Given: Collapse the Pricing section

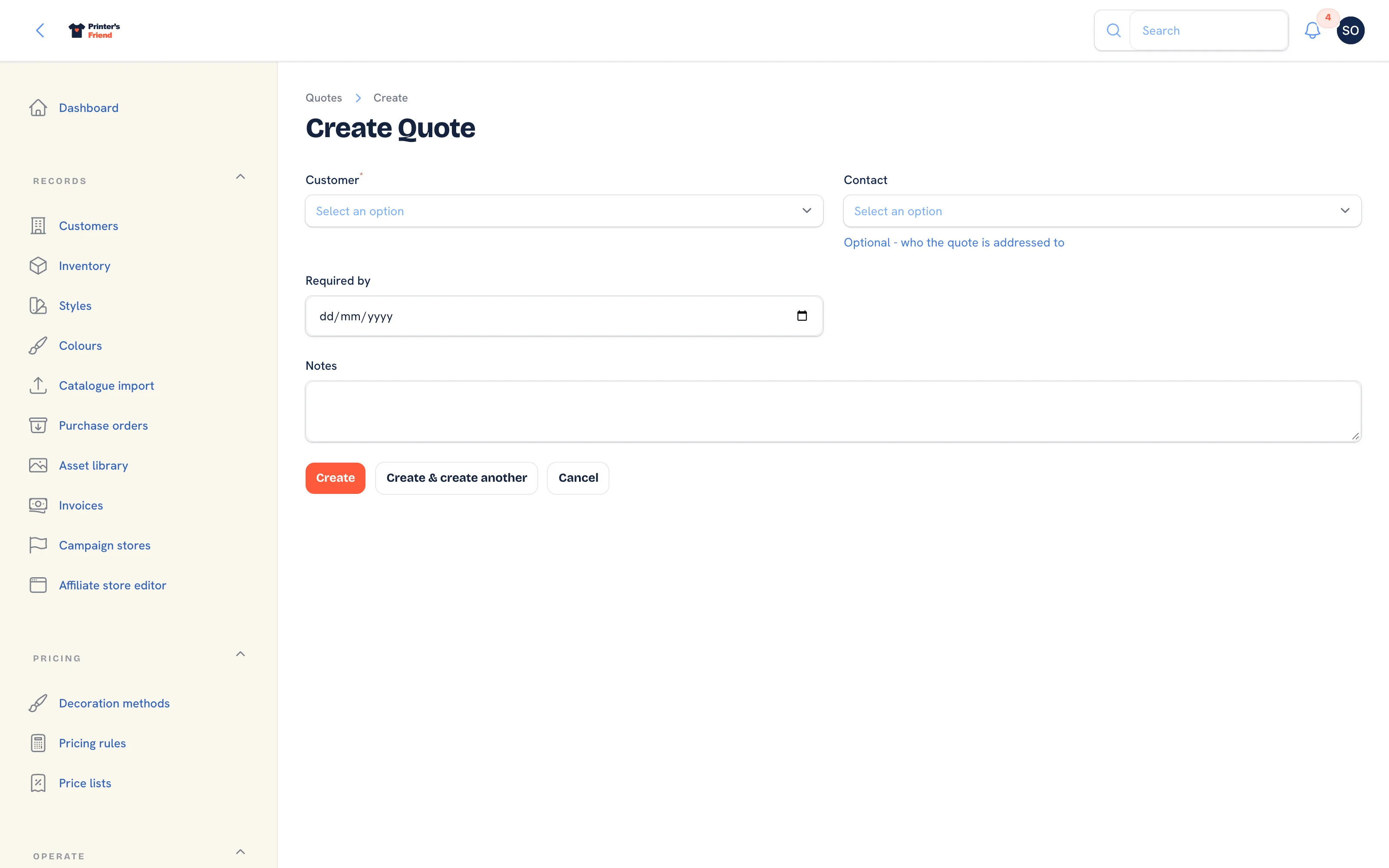Looking at the screenshot, I should click(x=240, y=654).
